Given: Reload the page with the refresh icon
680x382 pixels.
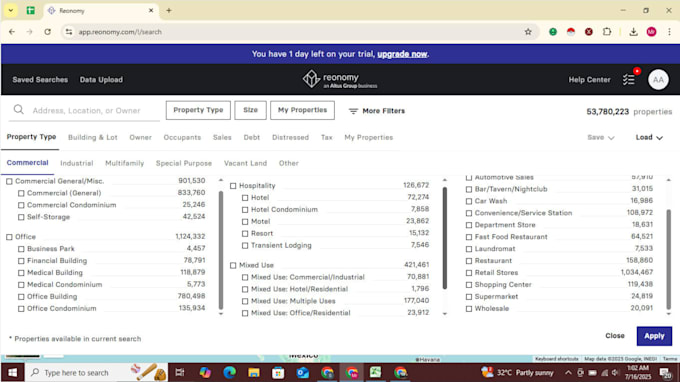Looking at the screenshot, I should pyautogui.click(x=48, y=32).
